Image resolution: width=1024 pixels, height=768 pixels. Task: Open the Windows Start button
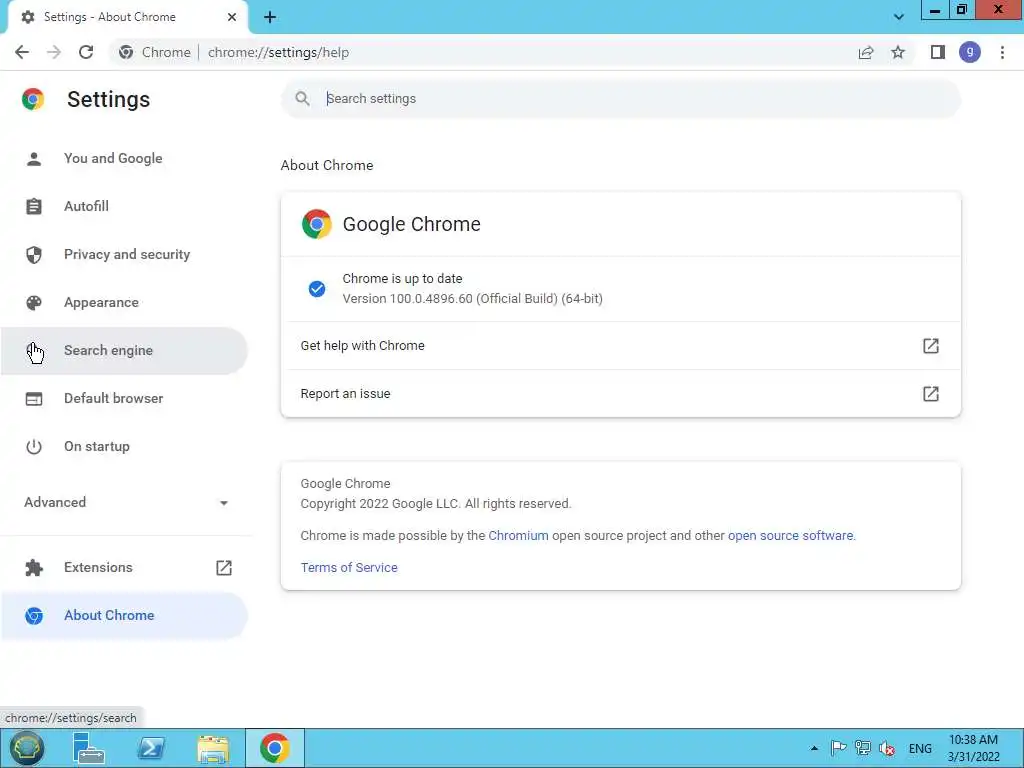(26, 748)
